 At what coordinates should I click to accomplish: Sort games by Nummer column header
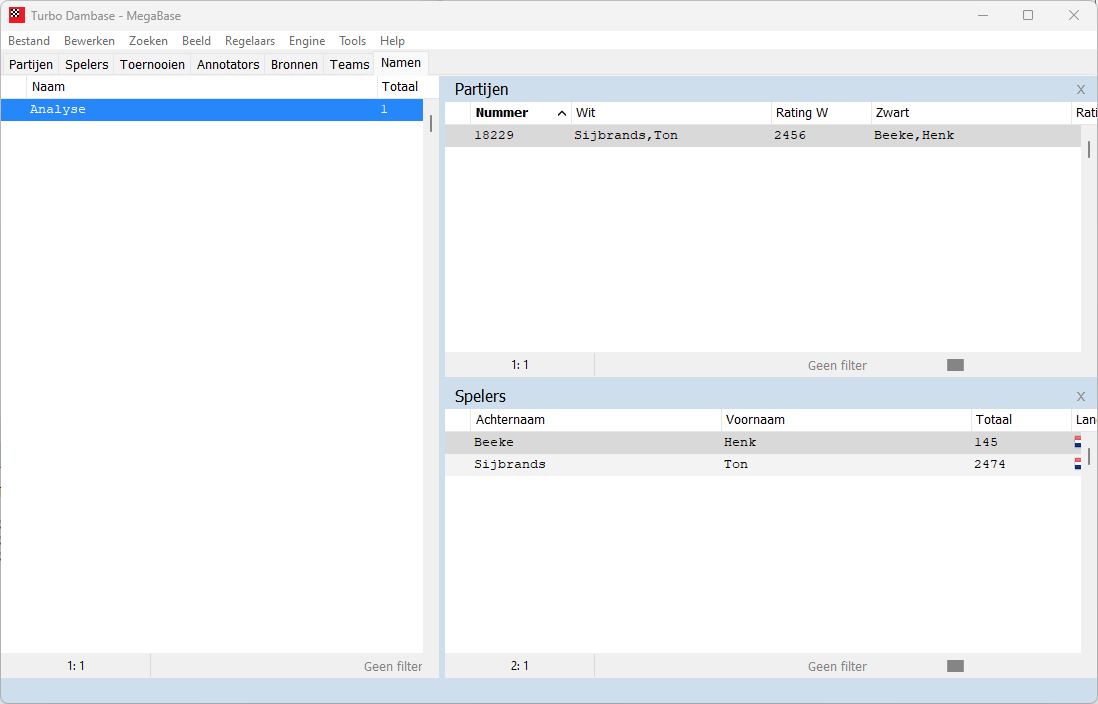pos(520,113)
